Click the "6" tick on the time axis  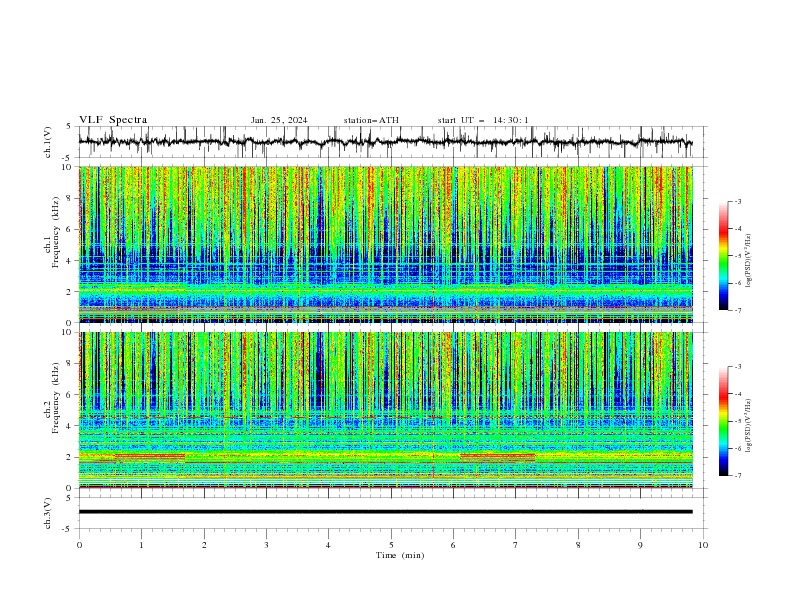point(453,545)
